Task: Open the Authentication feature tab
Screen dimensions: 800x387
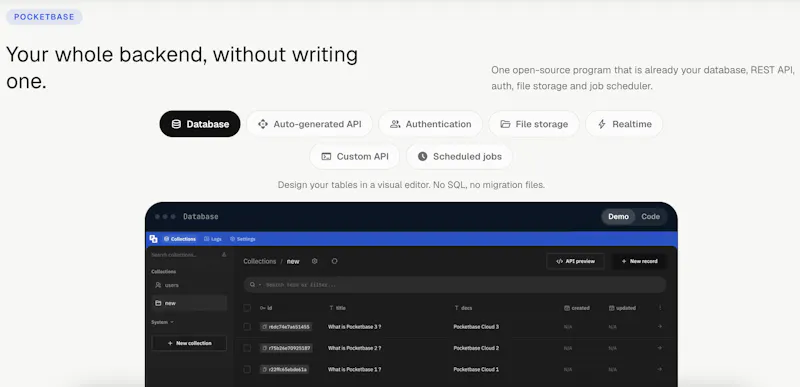Action: tap(431, 124)
